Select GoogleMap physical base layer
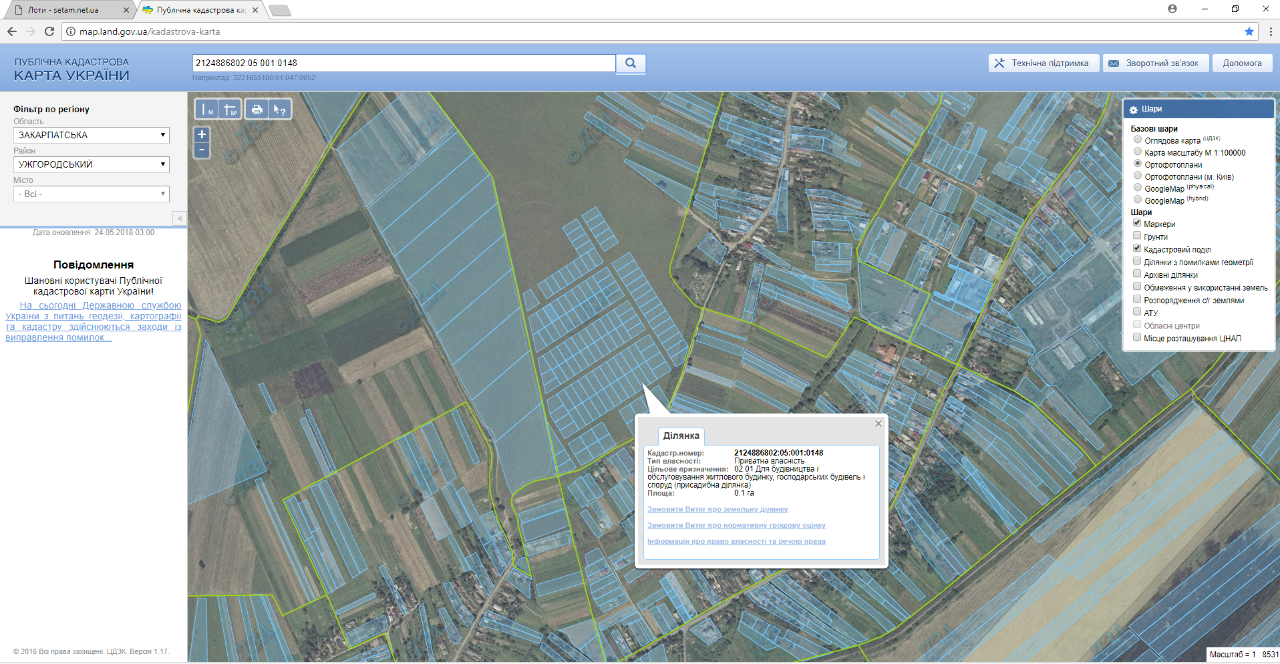 pyautogui.click(x=1138, y=188)
